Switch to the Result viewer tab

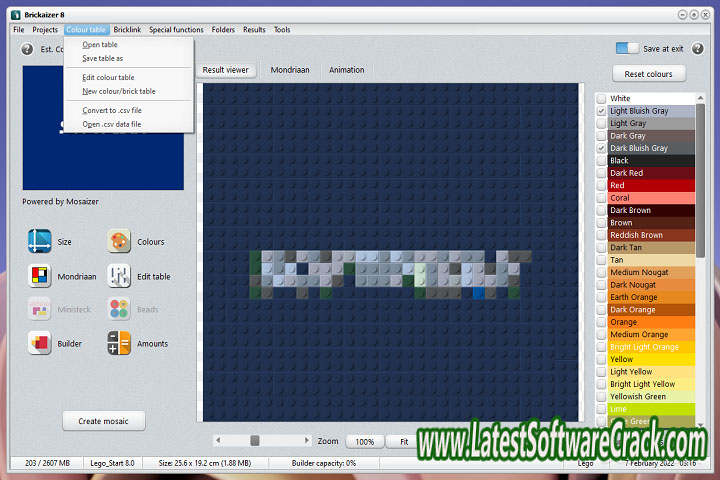(x=225, y=70)
